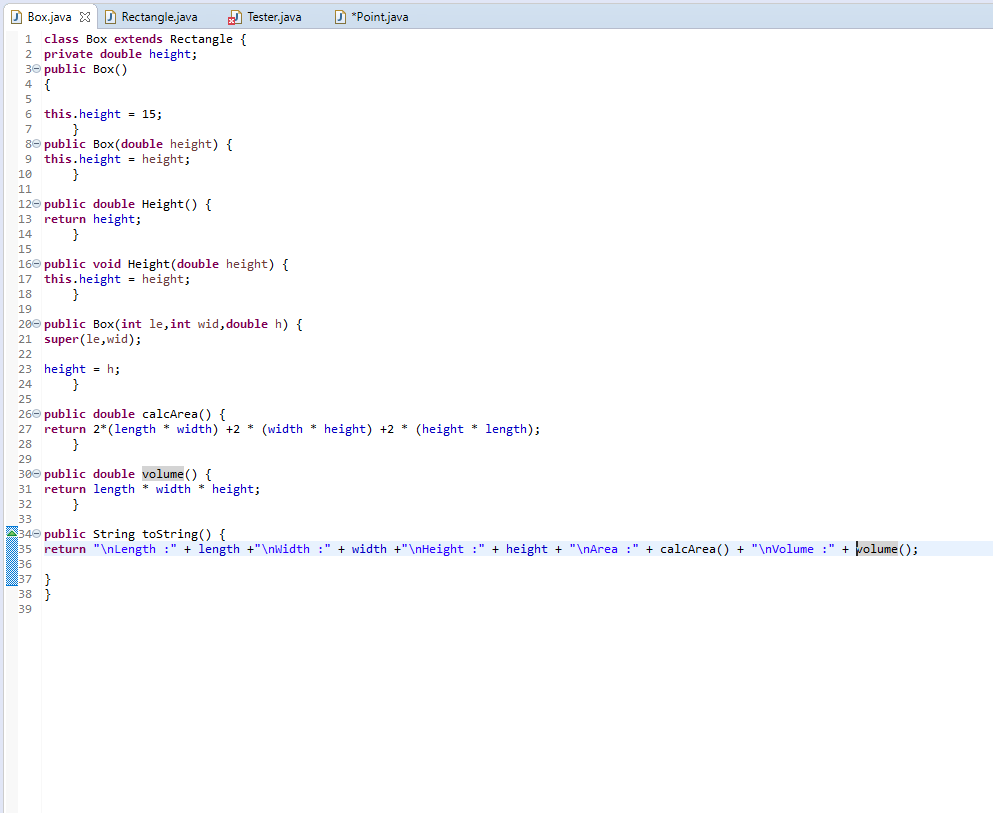Collapse the volume() method on line 30

pos(37,474)
